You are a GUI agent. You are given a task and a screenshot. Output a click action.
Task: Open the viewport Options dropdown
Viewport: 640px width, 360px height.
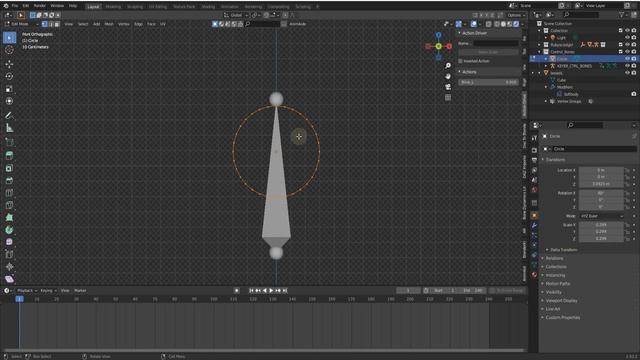(x=516, y=15)
